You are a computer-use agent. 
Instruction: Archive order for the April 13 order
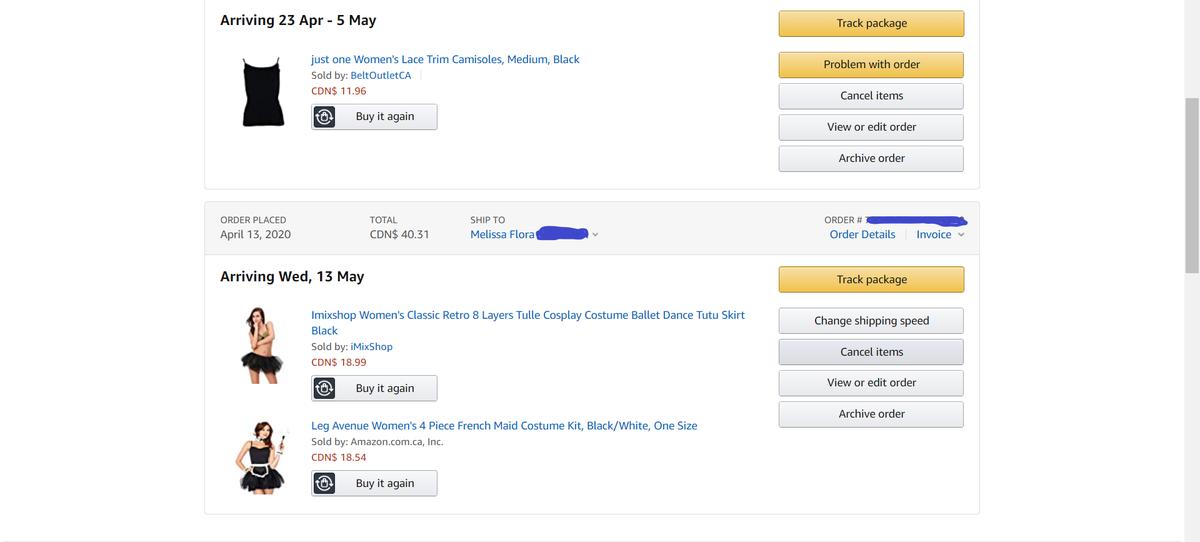pos(871,414)
